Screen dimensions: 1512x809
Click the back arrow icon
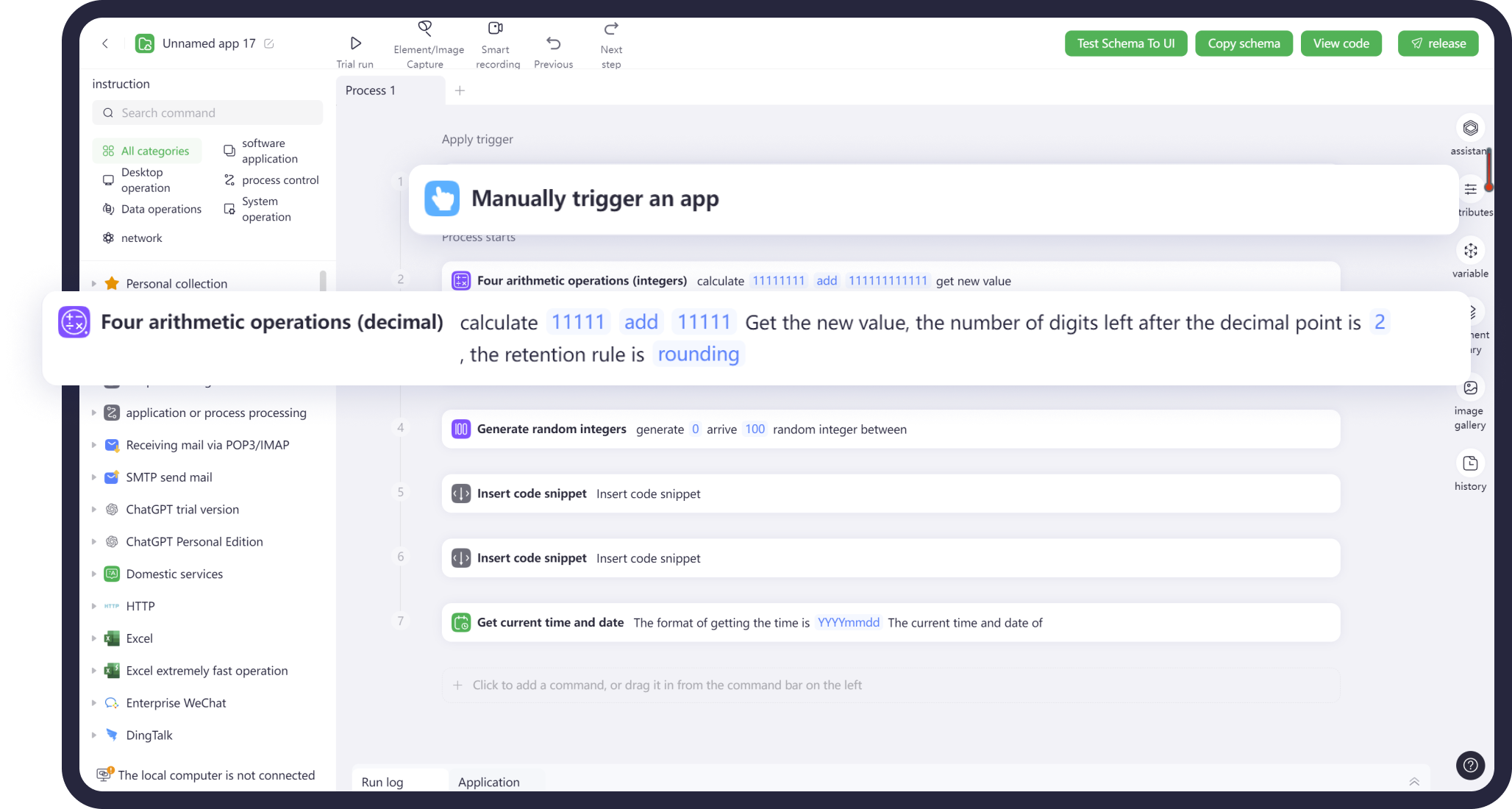tap(105, 43)
